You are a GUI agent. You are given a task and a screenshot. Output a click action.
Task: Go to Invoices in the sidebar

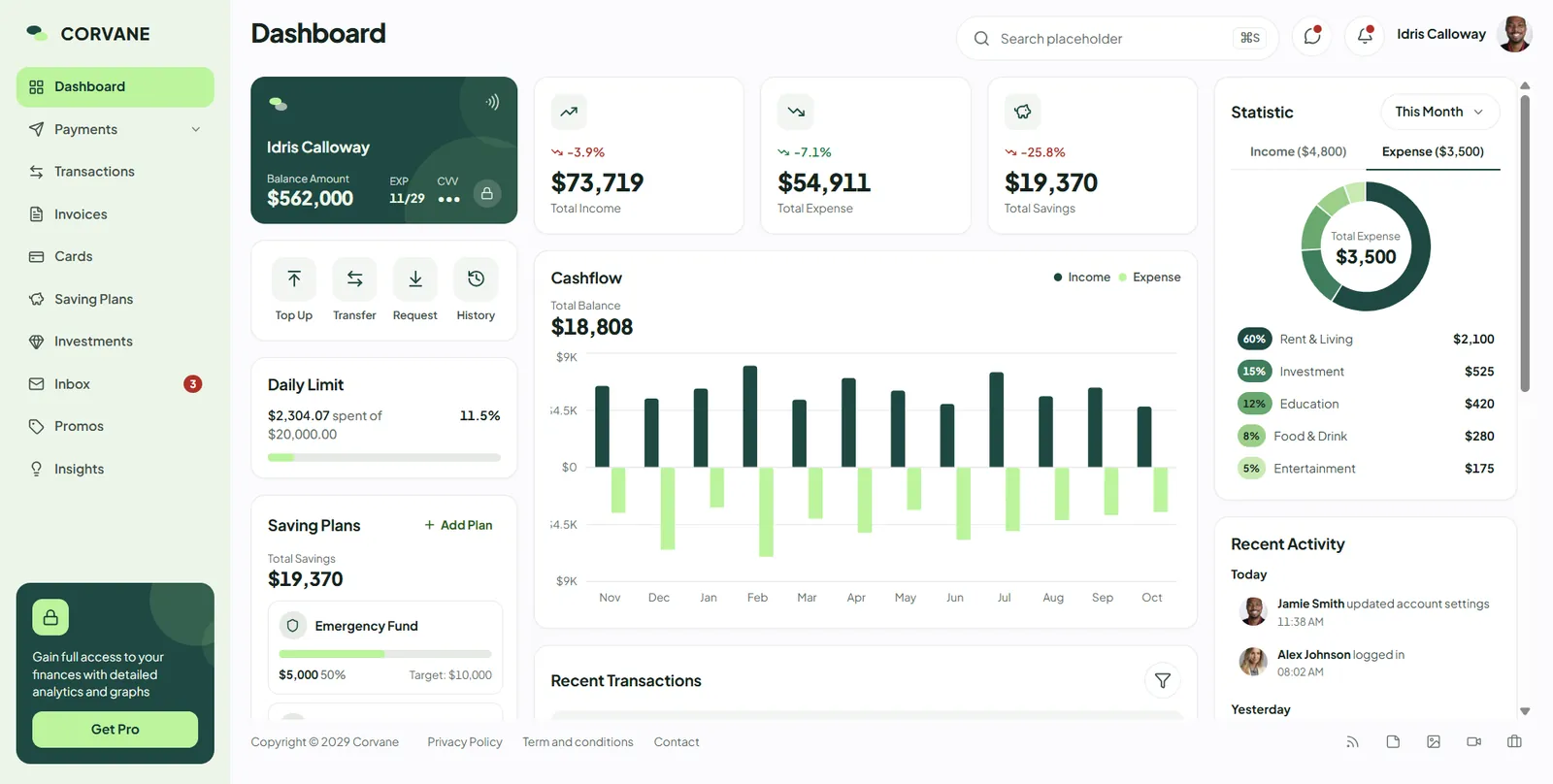point(116,214)
